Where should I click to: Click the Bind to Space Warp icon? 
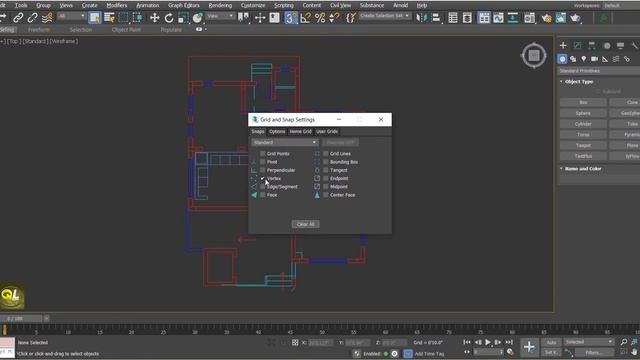(47, 18)
